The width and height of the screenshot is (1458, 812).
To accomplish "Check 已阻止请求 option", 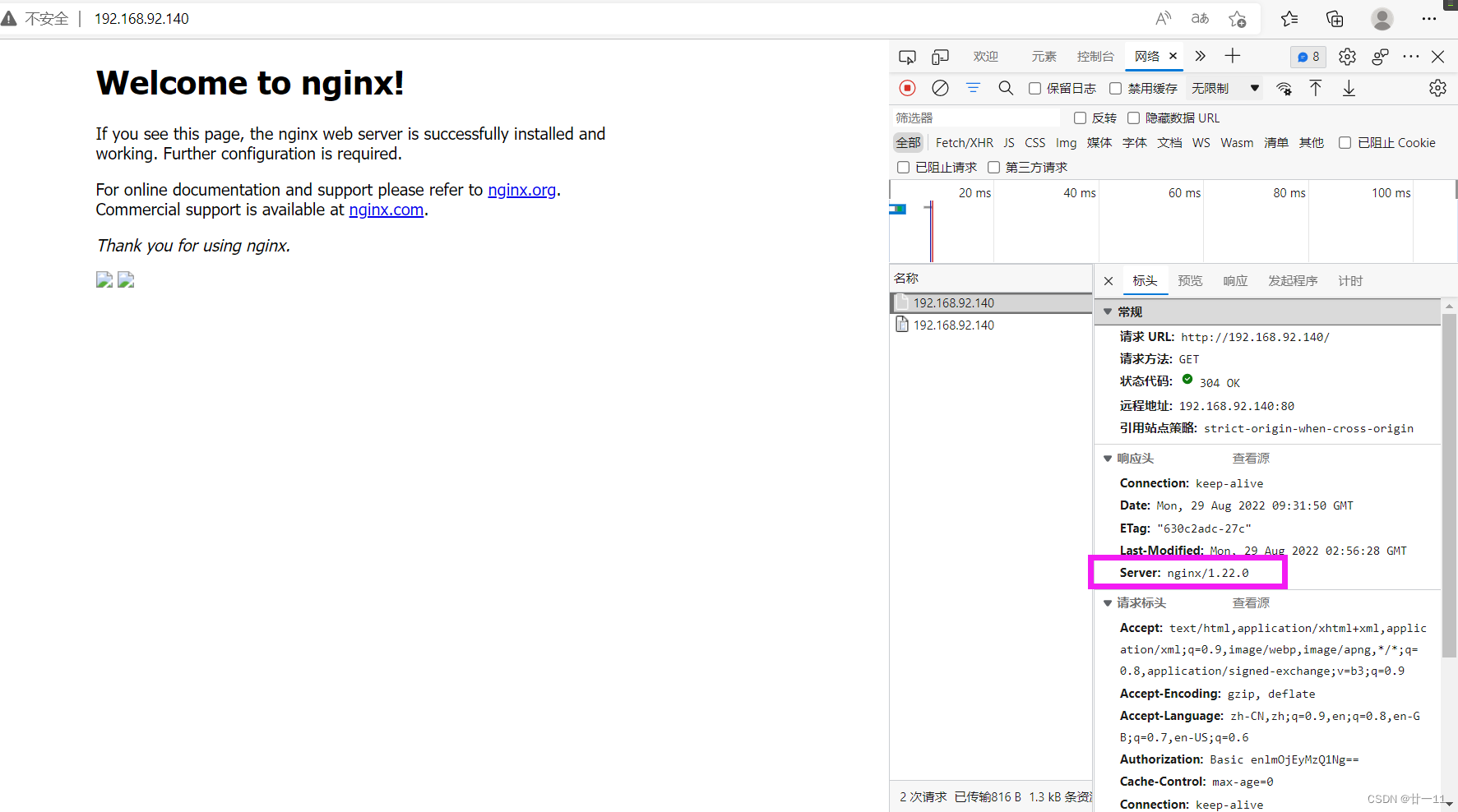I will pos(903,167).
